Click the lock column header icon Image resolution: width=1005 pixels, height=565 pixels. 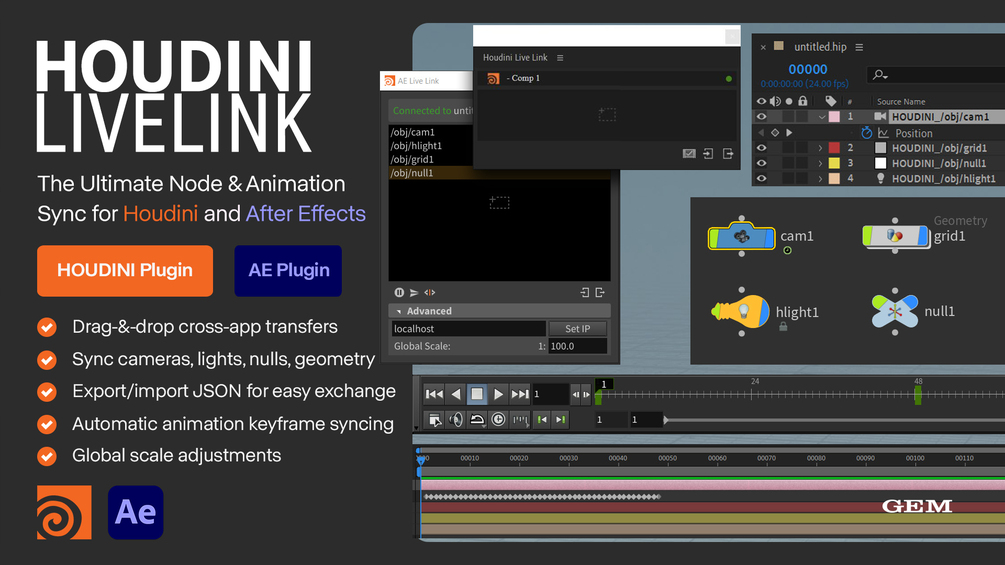(802, 101)
